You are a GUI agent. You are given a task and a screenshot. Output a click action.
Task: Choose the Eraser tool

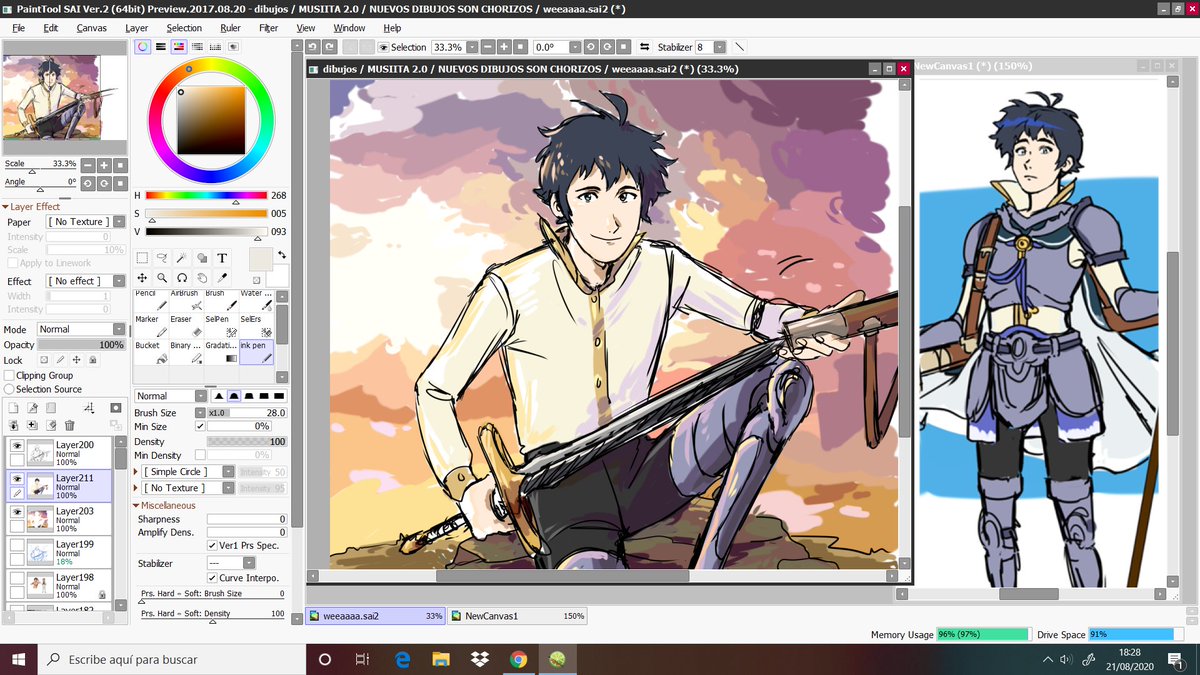coord(186,326)
